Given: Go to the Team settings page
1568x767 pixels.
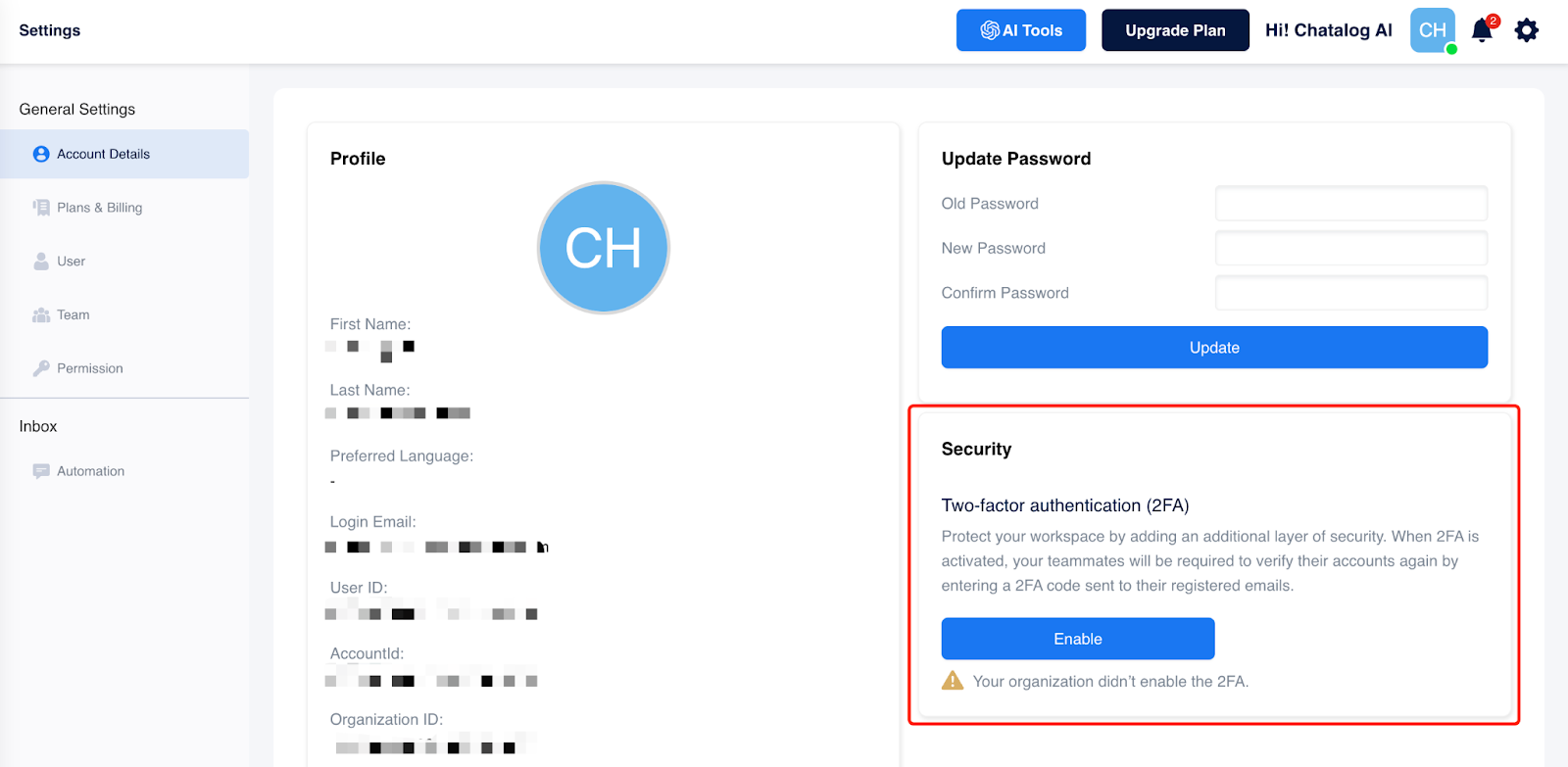Looking at the screenshot, I should 73,315.
